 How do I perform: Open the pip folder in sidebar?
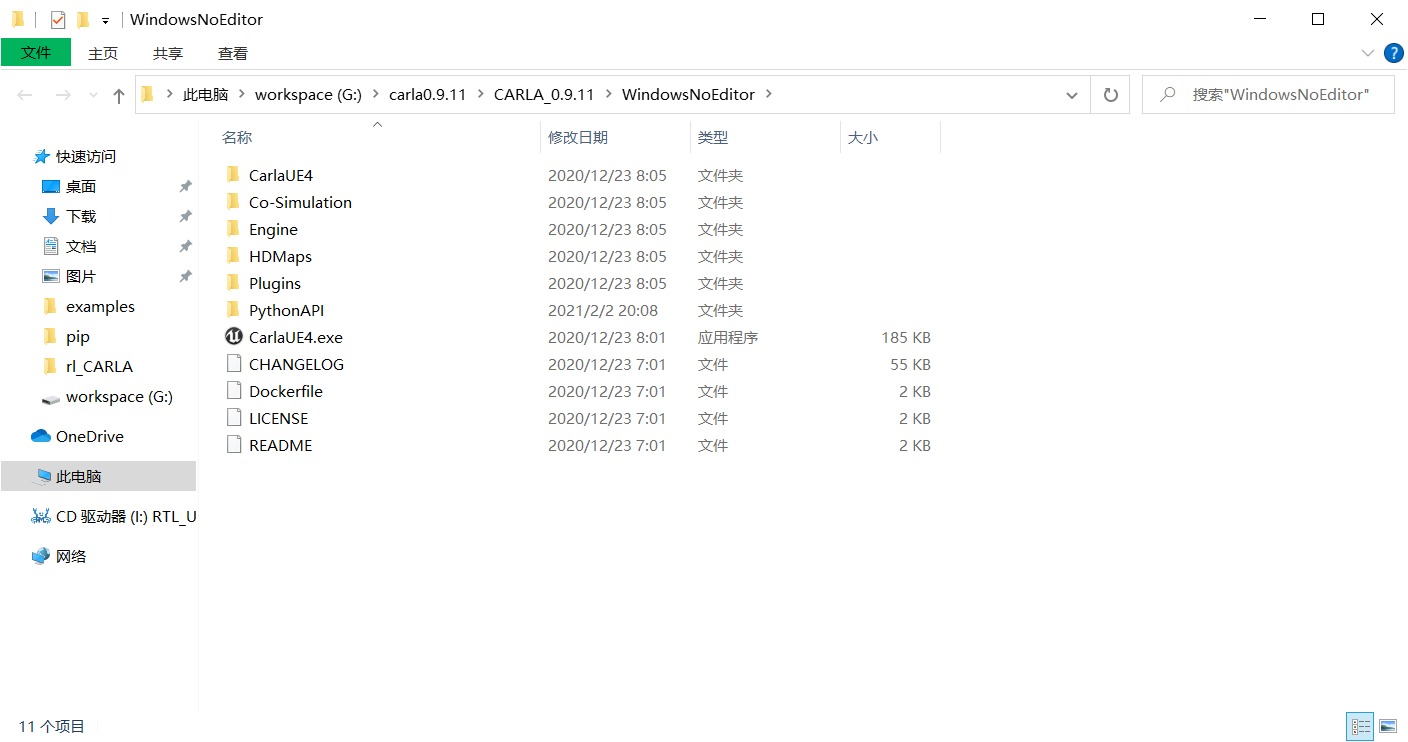pyautogui.click(x=77, y=337)
